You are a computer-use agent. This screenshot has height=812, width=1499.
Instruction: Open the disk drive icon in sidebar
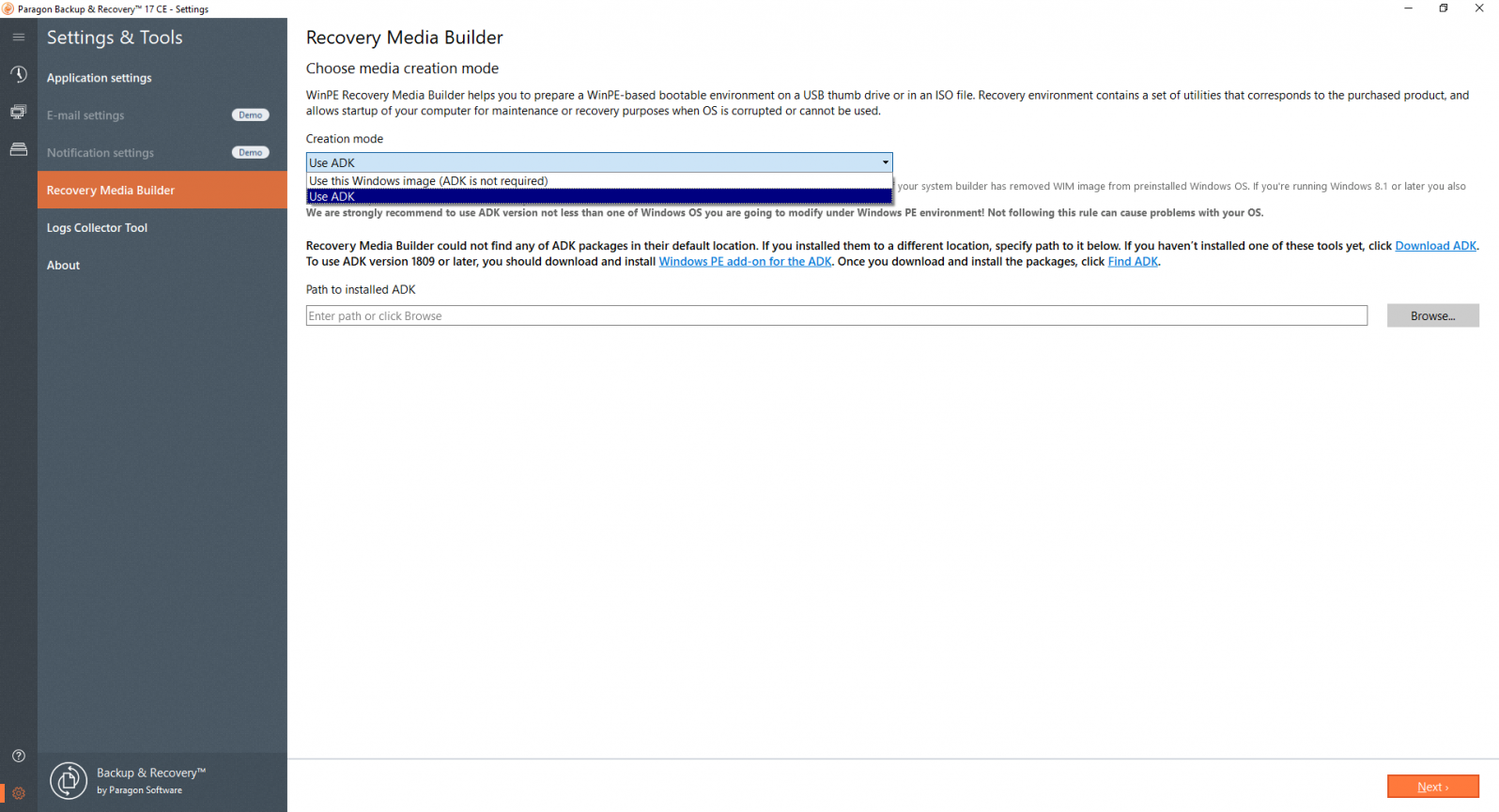click(x=18, y=149)
